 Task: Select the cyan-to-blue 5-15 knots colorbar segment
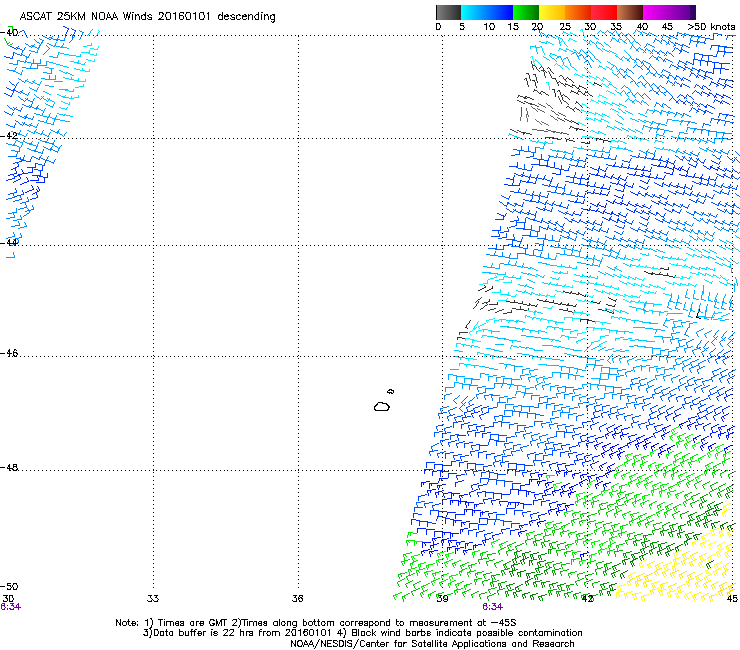click(x=487, y=12)
